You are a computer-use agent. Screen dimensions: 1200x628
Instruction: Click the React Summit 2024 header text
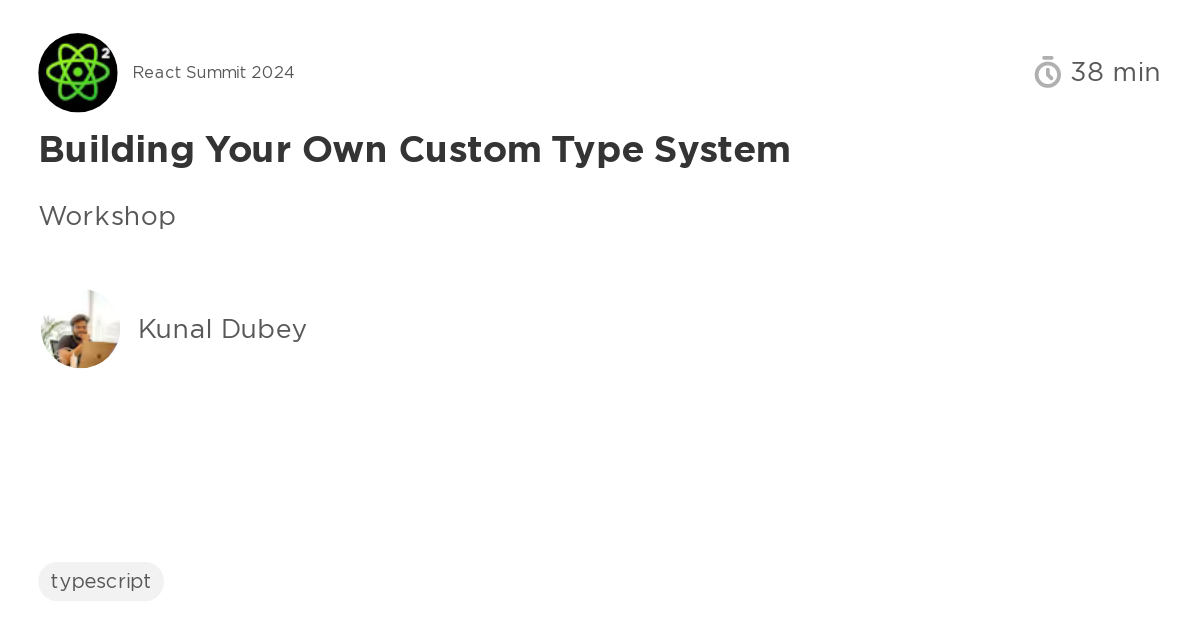coord(213,72)
